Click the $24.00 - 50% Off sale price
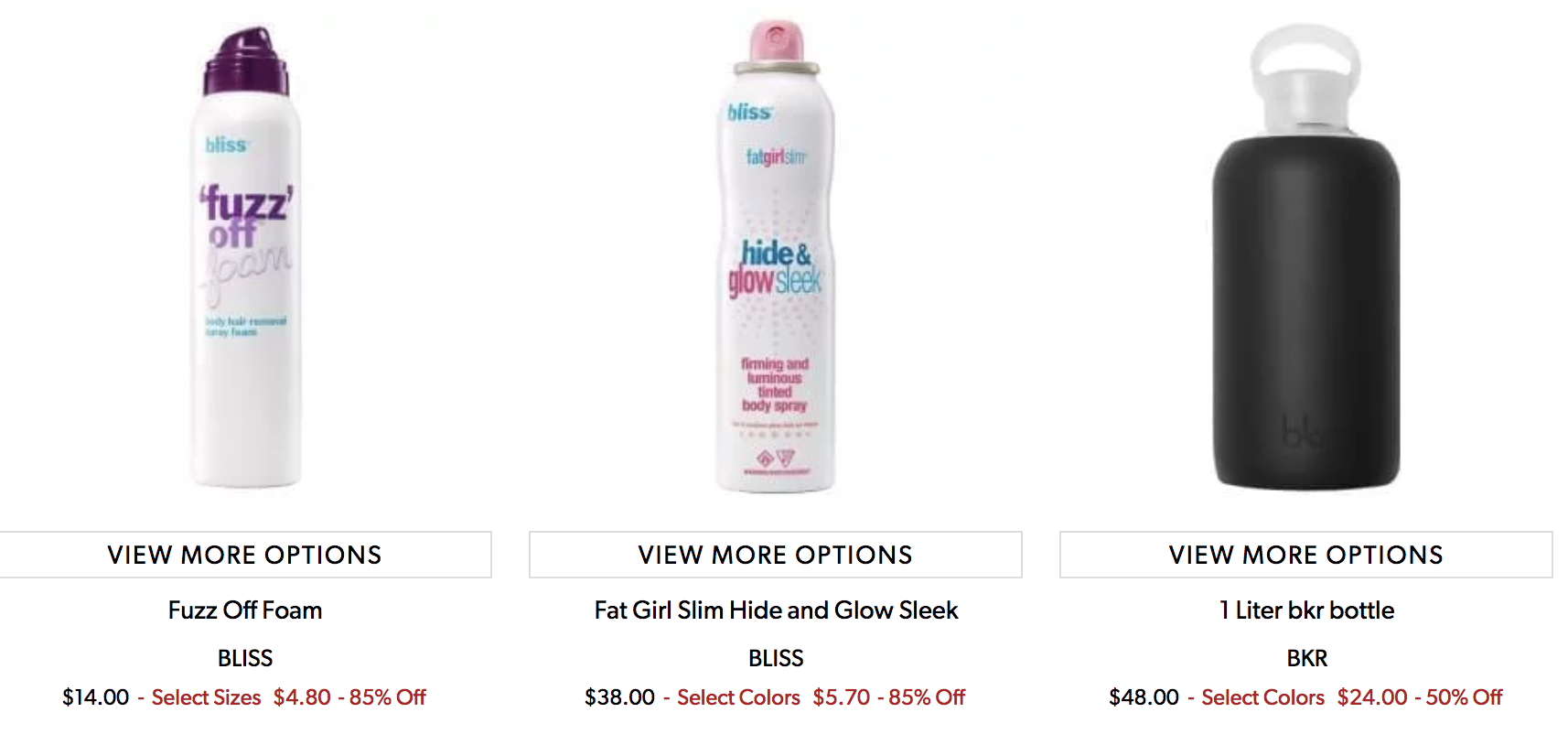This screenshot has width=1568, height=745. 1419,697
